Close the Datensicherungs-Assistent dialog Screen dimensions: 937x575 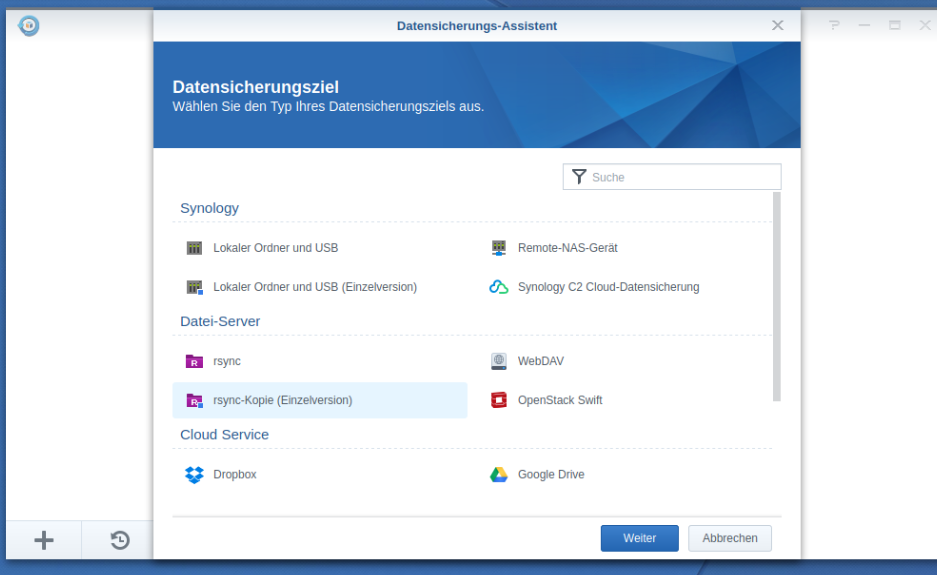(x=777, y=25)
